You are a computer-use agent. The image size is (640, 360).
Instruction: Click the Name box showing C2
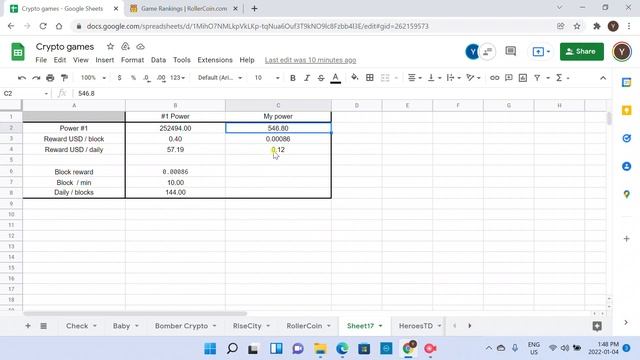[x=25, y=93]
